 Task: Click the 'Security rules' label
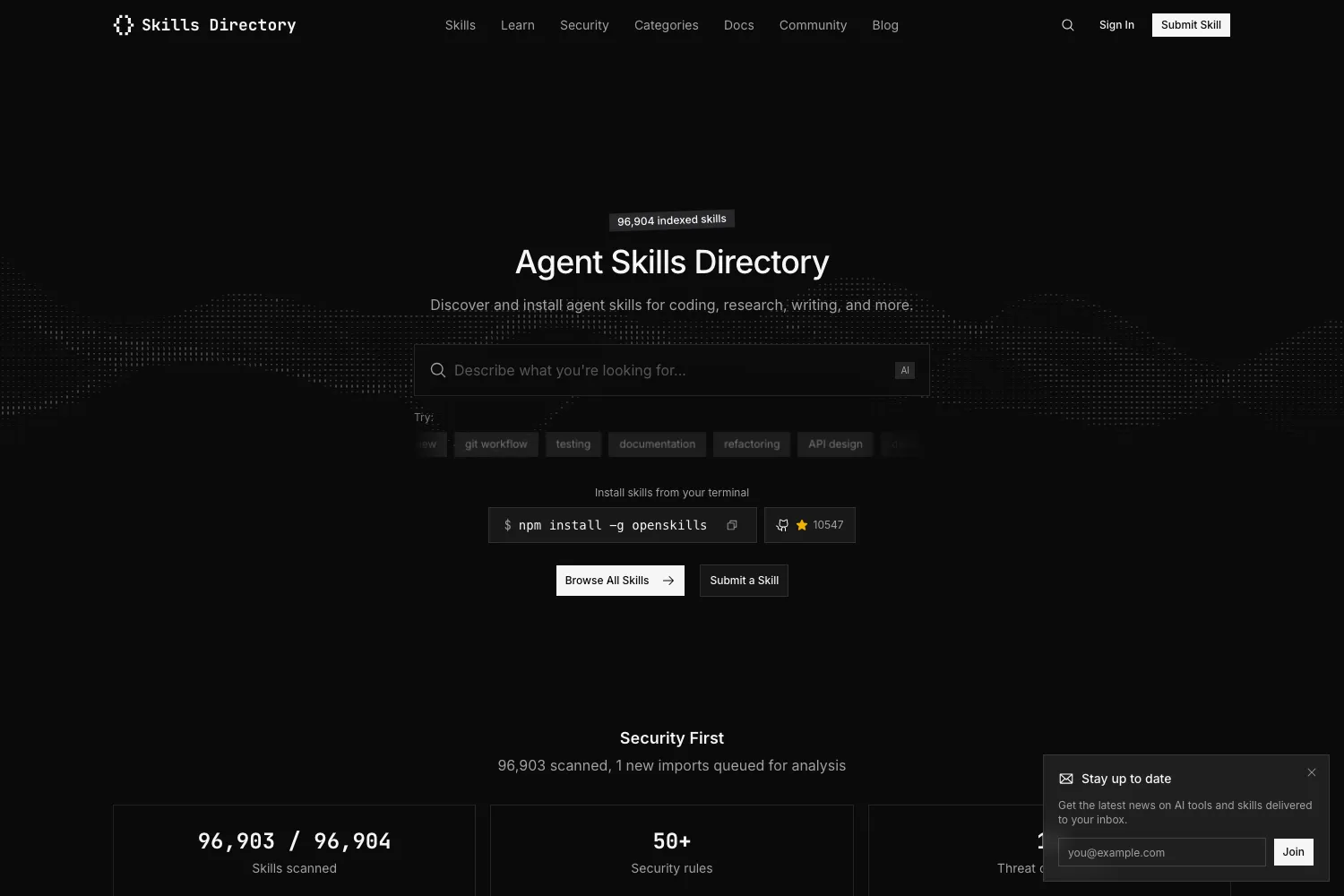click(672, 868)
